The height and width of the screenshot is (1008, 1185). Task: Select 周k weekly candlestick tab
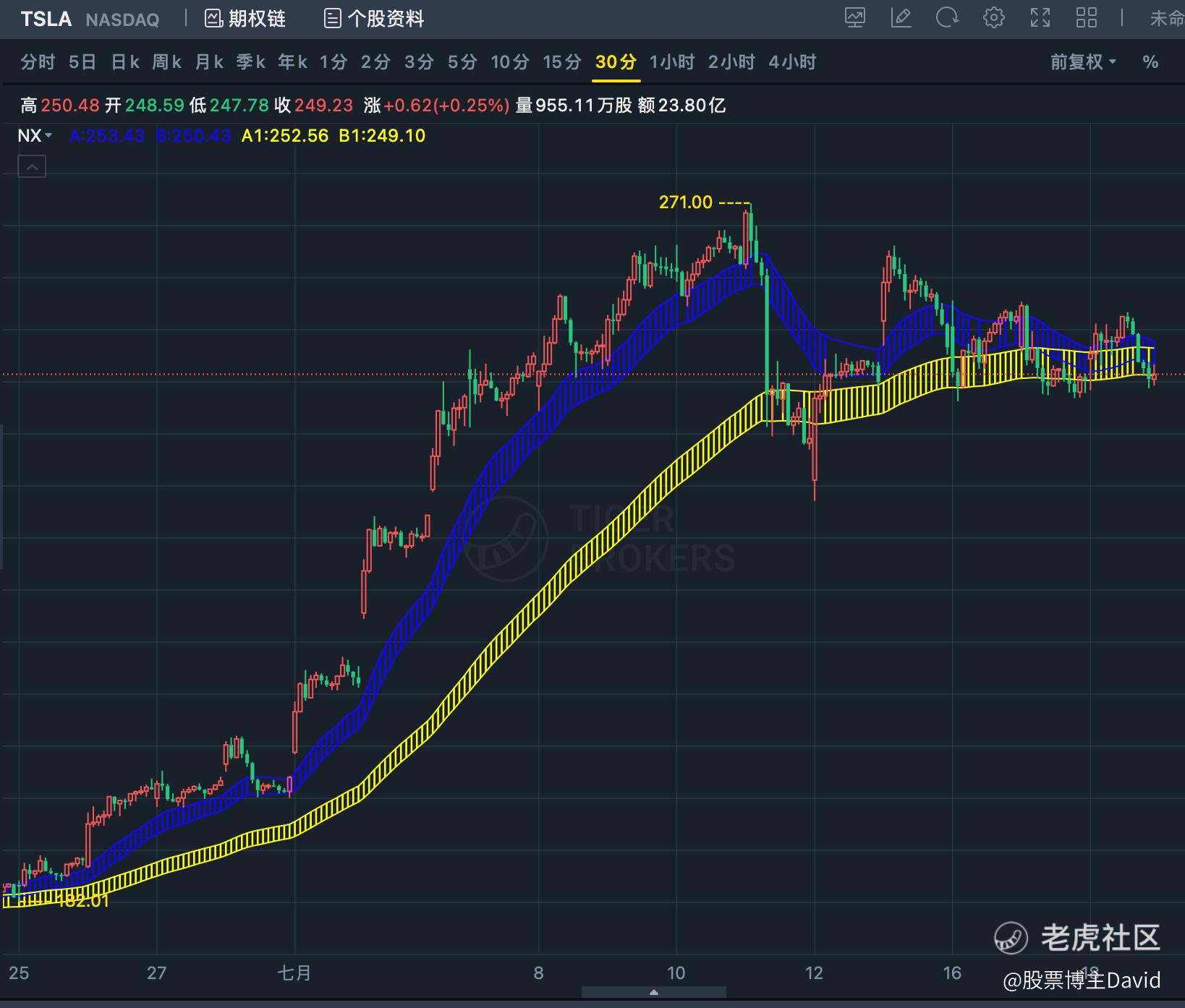tap(166, 62)
